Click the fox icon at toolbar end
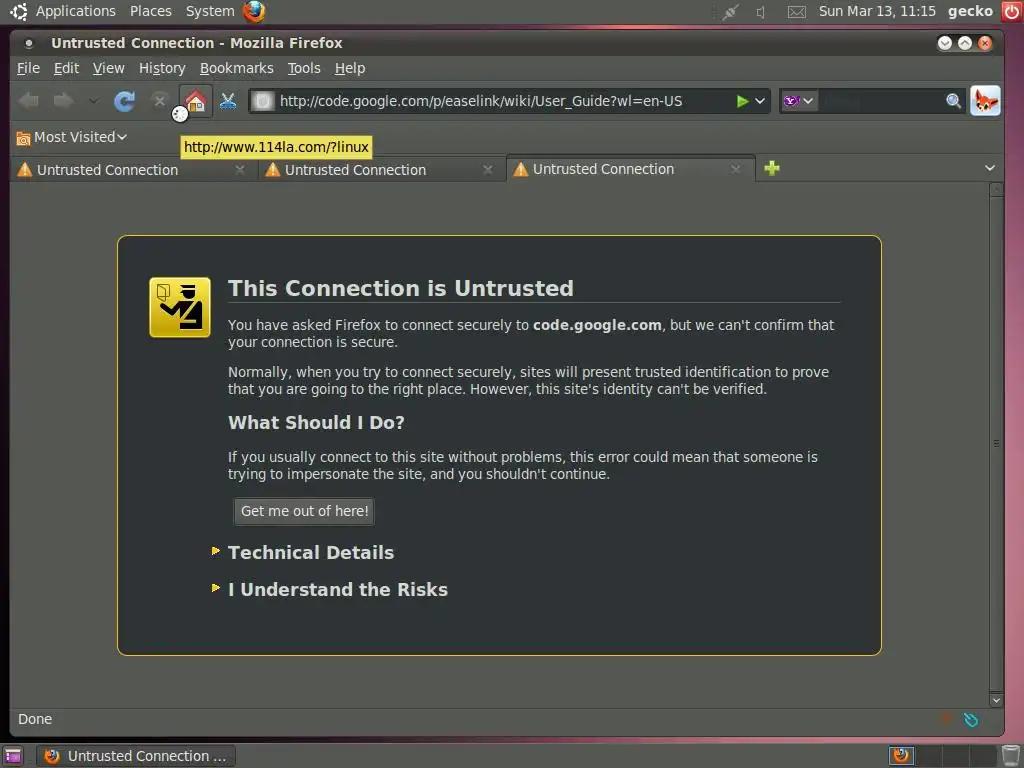This screenshot has height=768, width=1024. tap(985, 101)
